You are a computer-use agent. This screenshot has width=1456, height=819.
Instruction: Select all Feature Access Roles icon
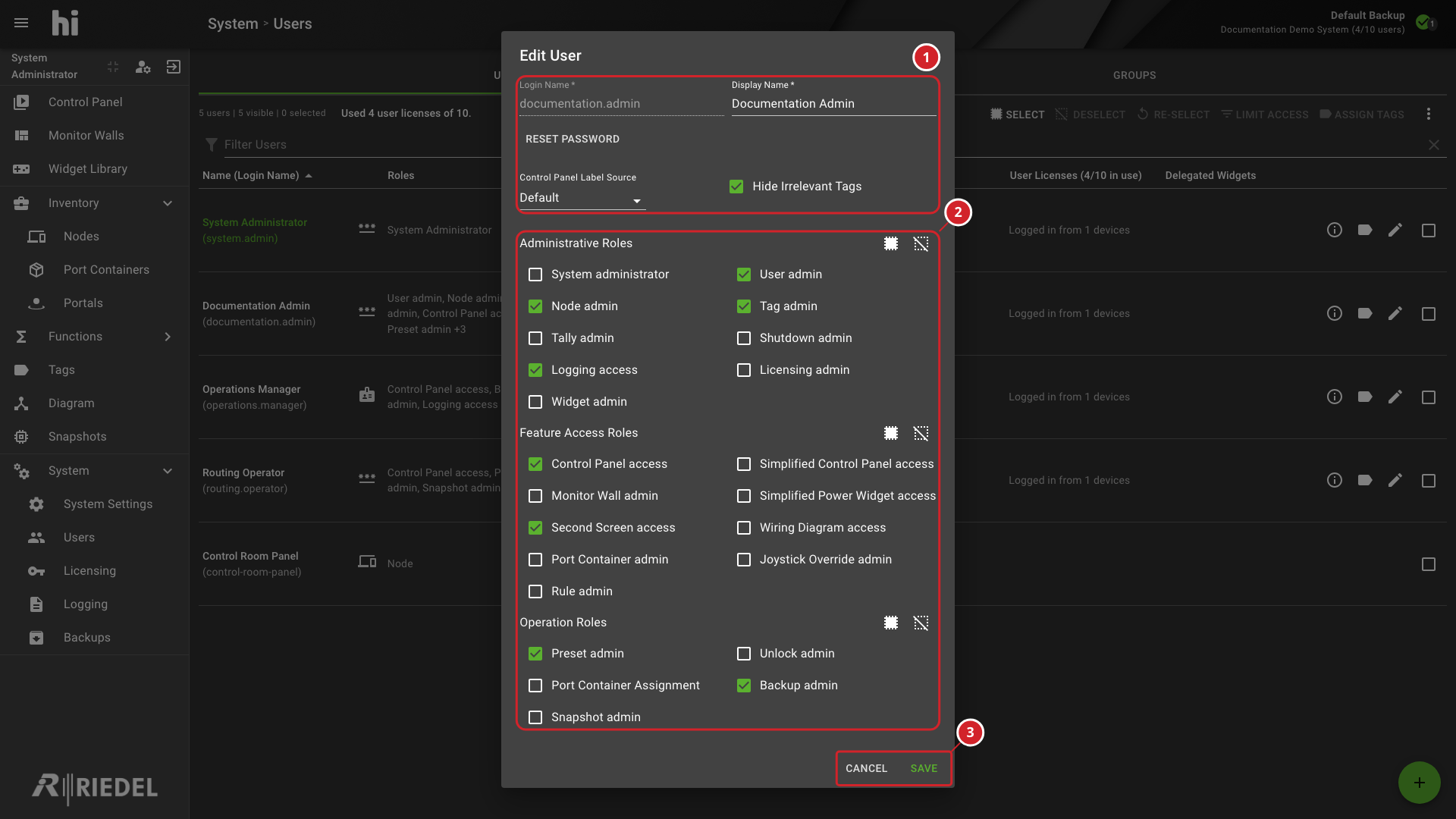tap(891, 433)
